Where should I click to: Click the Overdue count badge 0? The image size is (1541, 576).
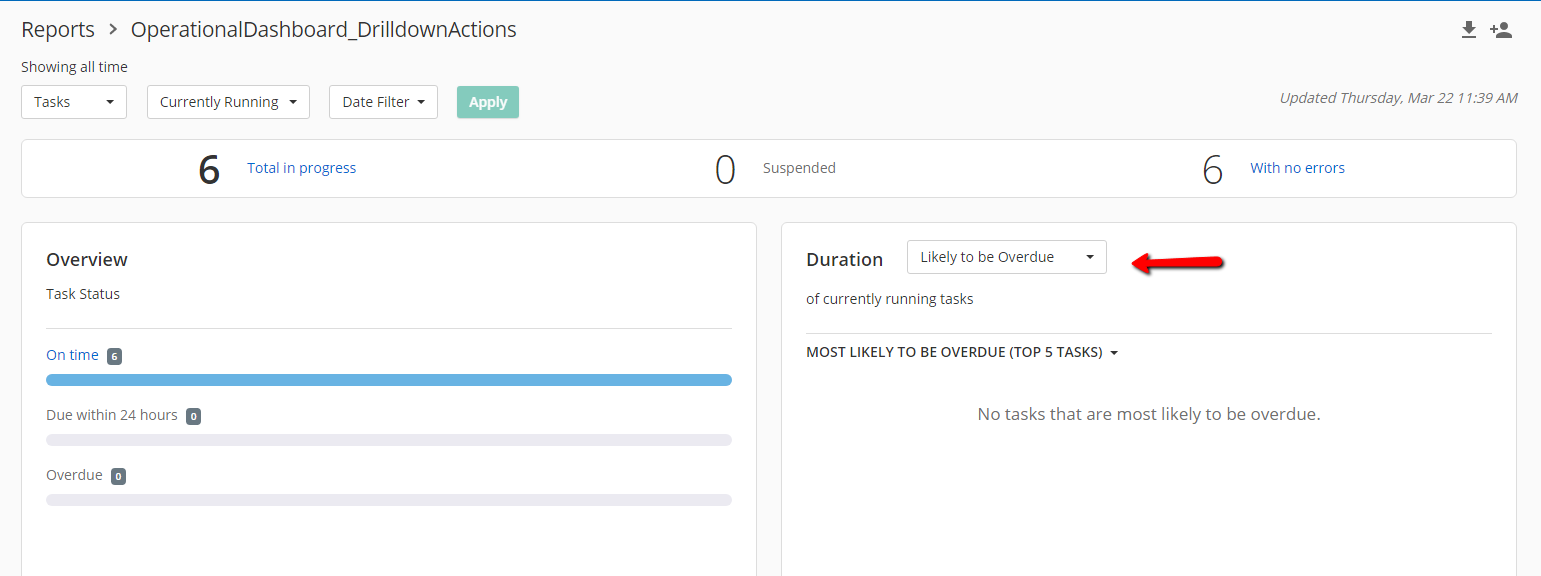coord(118,476)
